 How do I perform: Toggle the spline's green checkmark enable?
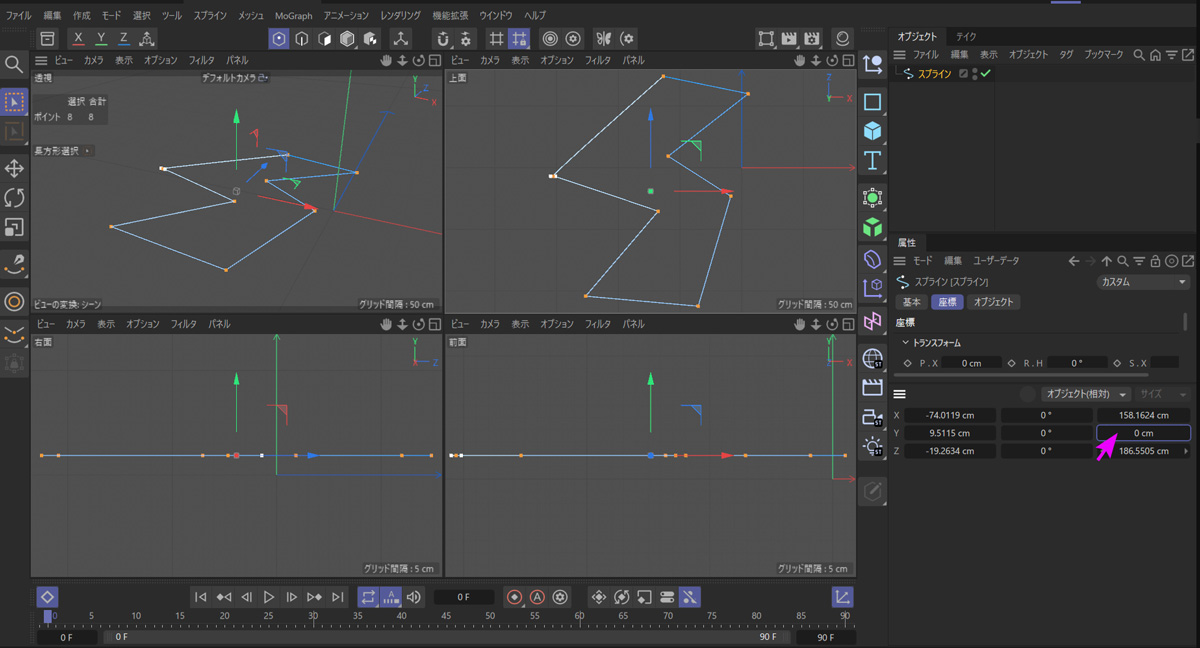coord(986,74)
